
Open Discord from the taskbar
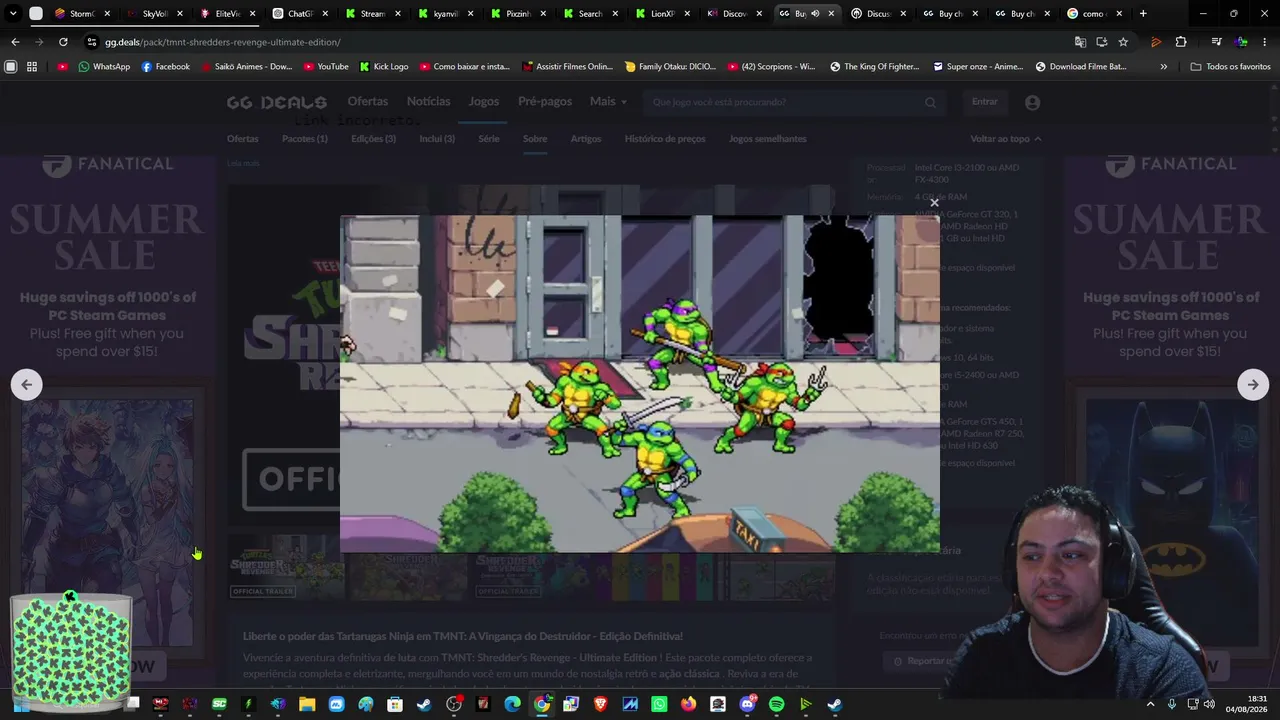747,704
